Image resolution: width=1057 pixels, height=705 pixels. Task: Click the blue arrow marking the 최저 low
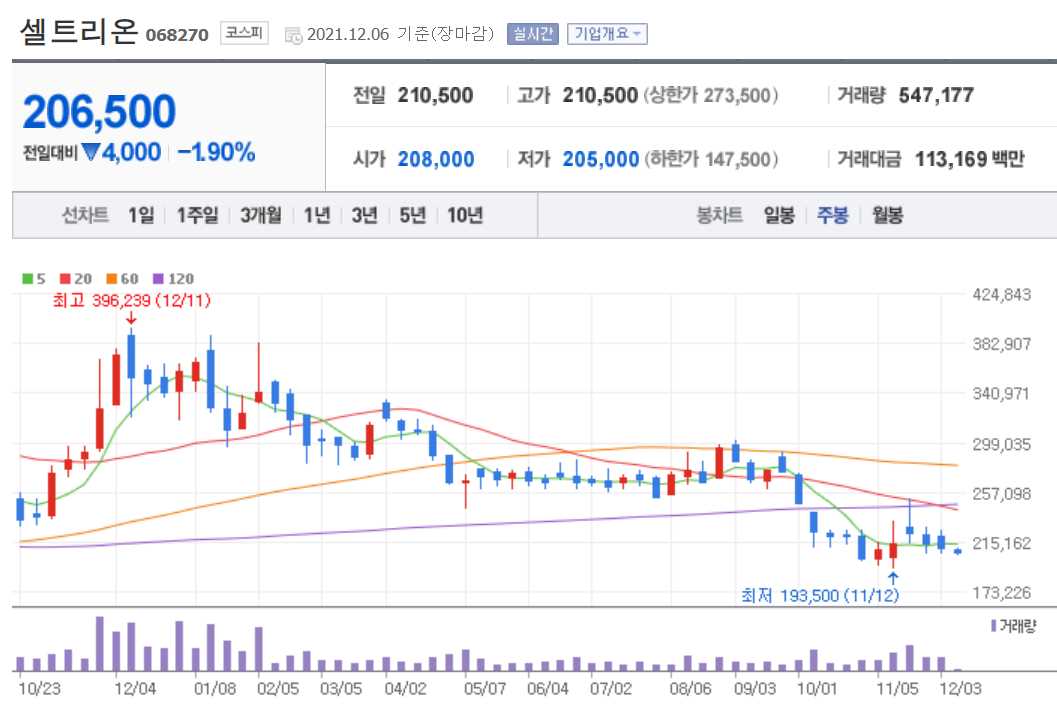pyautogui.click(x=892, y=578)
